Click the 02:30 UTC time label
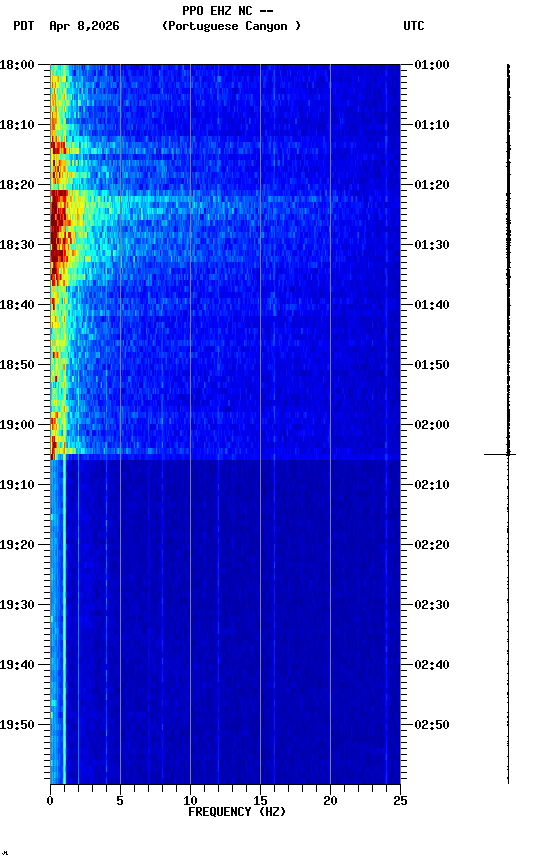Viewport: 552px width, 864px height. (432, 605)
